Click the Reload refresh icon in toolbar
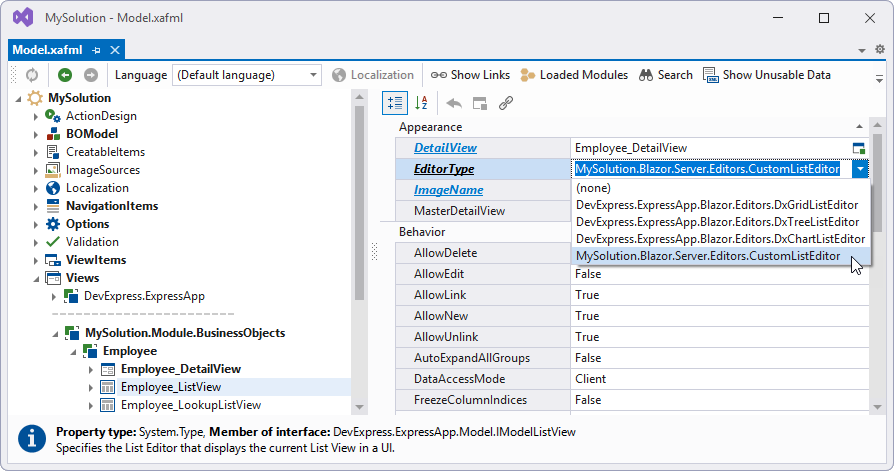The height and width of the screenshot is (471, 894). click(x=32, y=75)
